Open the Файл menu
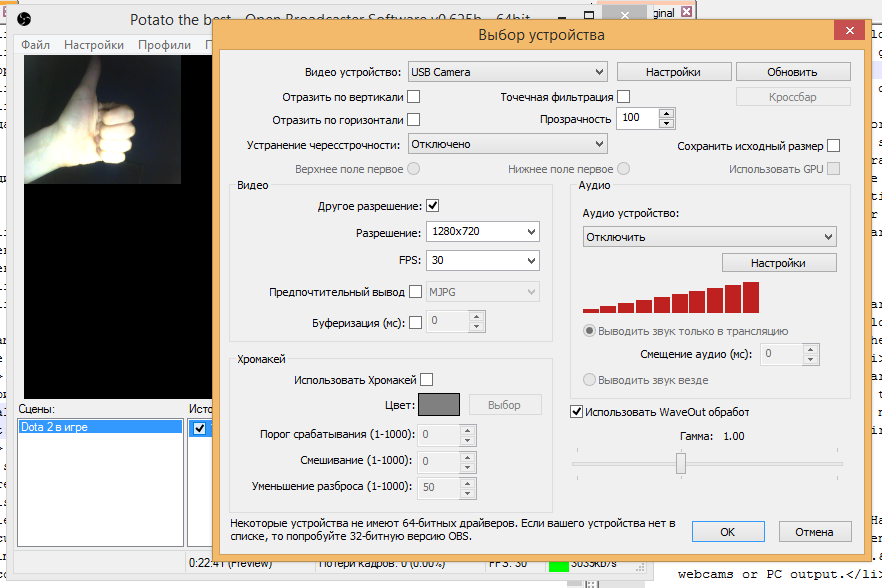The image size is (882, 588). (35, 45)
